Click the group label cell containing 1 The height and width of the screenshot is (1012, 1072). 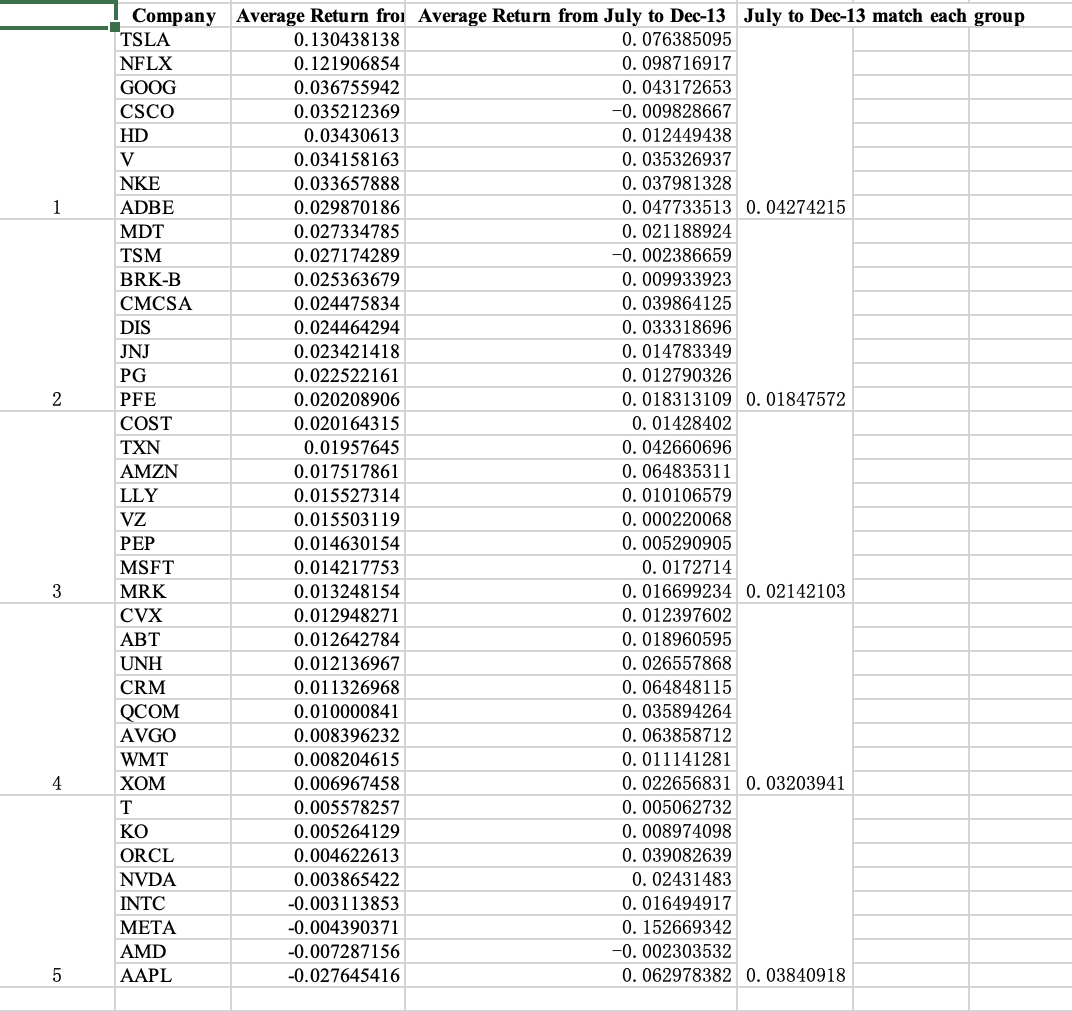coord(55,208)
